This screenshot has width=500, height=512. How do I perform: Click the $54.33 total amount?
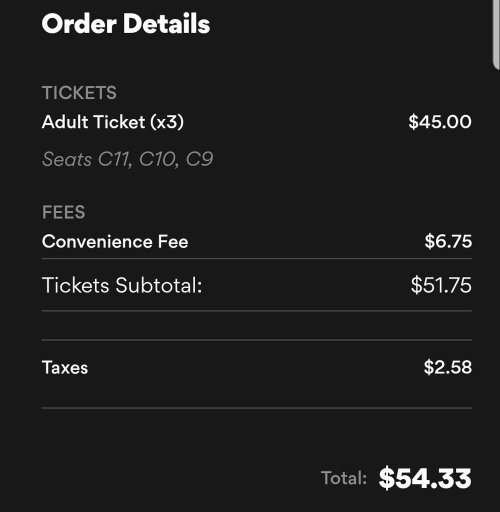coord(425,478)
